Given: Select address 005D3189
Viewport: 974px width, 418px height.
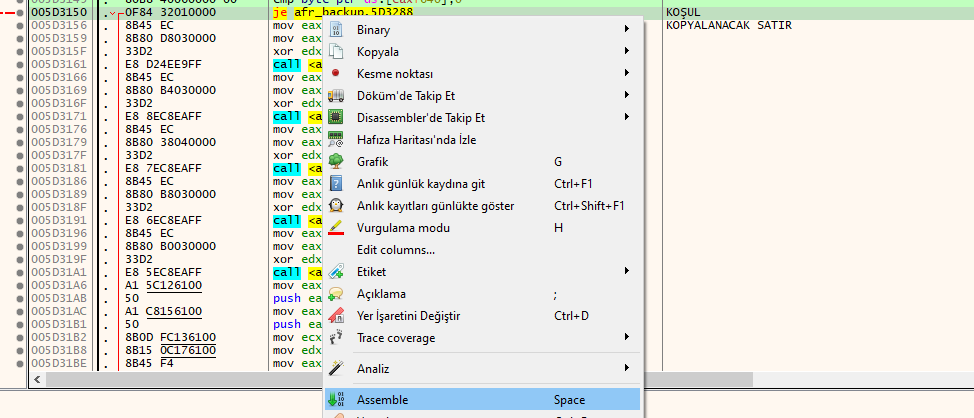Looking at the screenshot, I should pyautogui.click(x=59, y=194).
